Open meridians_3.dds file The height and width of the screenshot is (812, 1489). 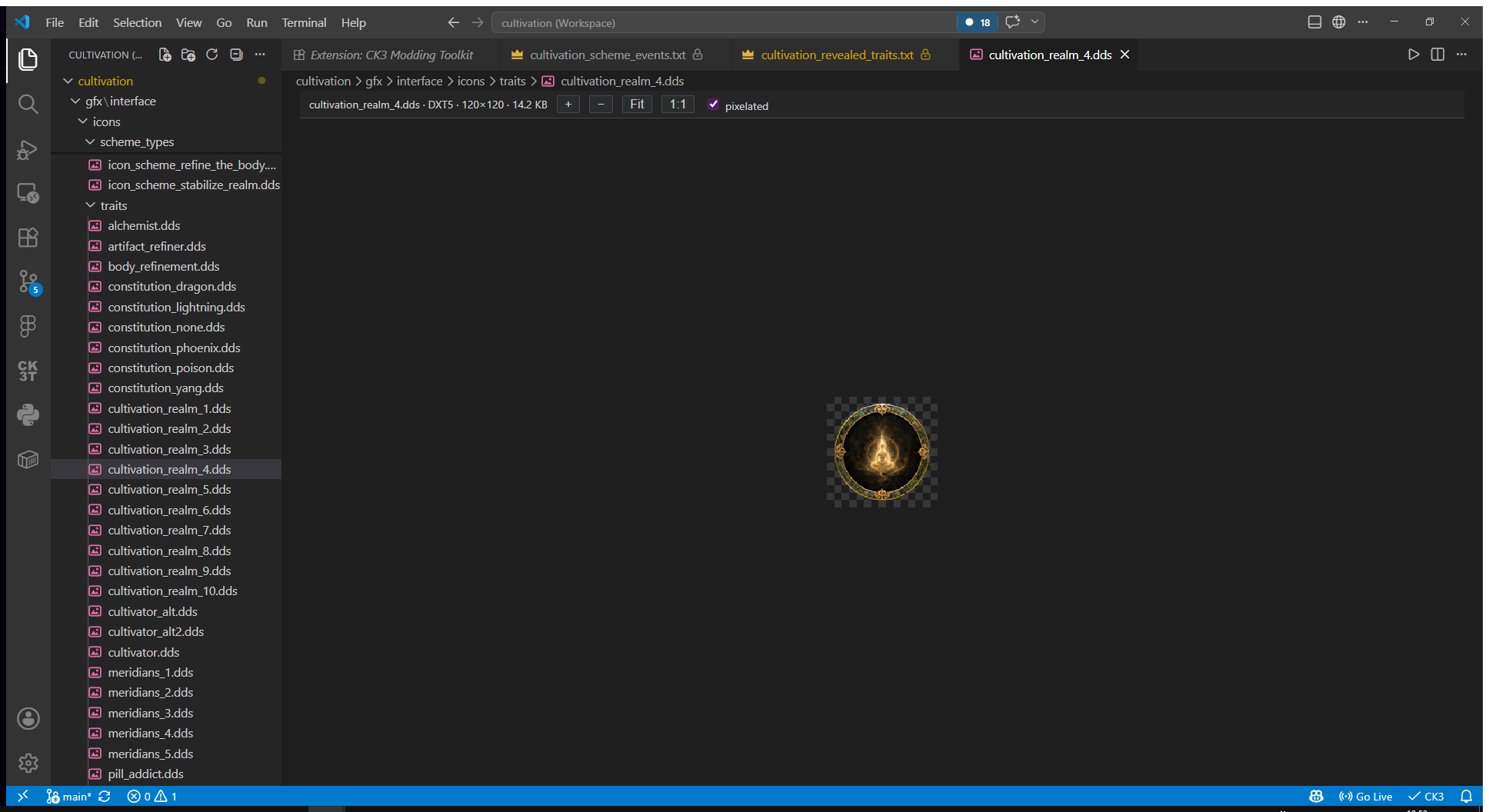pyautogui.click(x=150, y=713)
